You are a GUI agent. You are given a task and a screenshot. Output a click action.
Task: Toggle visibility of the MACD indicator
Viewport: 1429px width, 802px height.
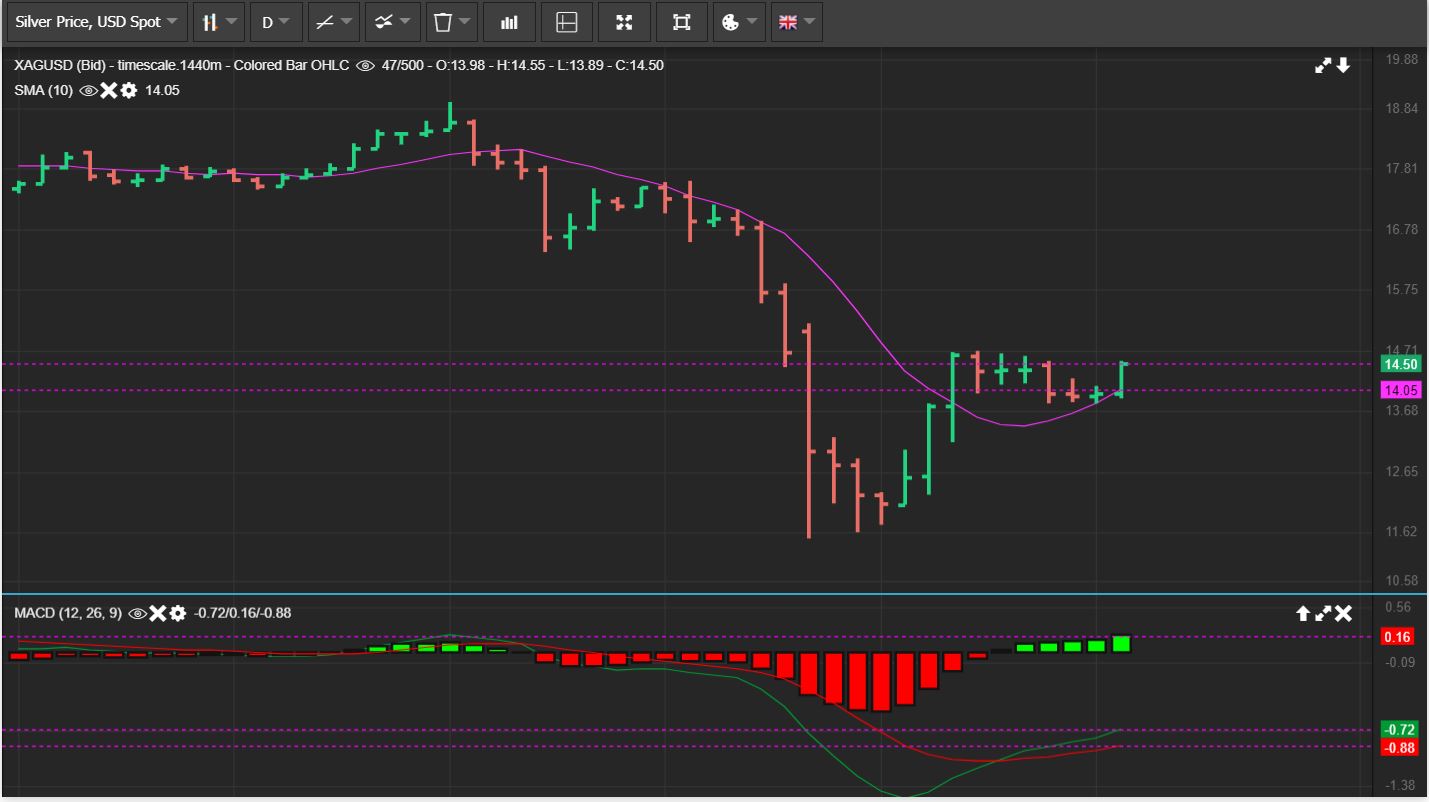pyautogui.click(x=138, y=613)
